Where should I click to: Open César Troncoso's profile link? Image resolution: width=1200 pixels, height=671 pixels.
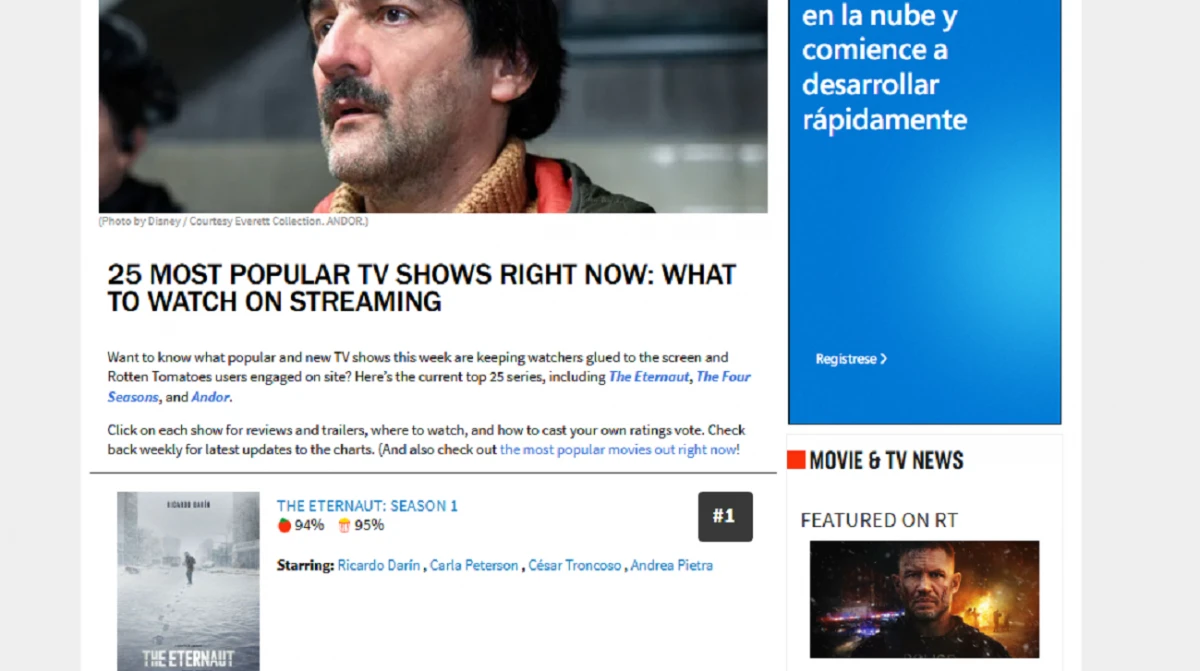(574, 565)
